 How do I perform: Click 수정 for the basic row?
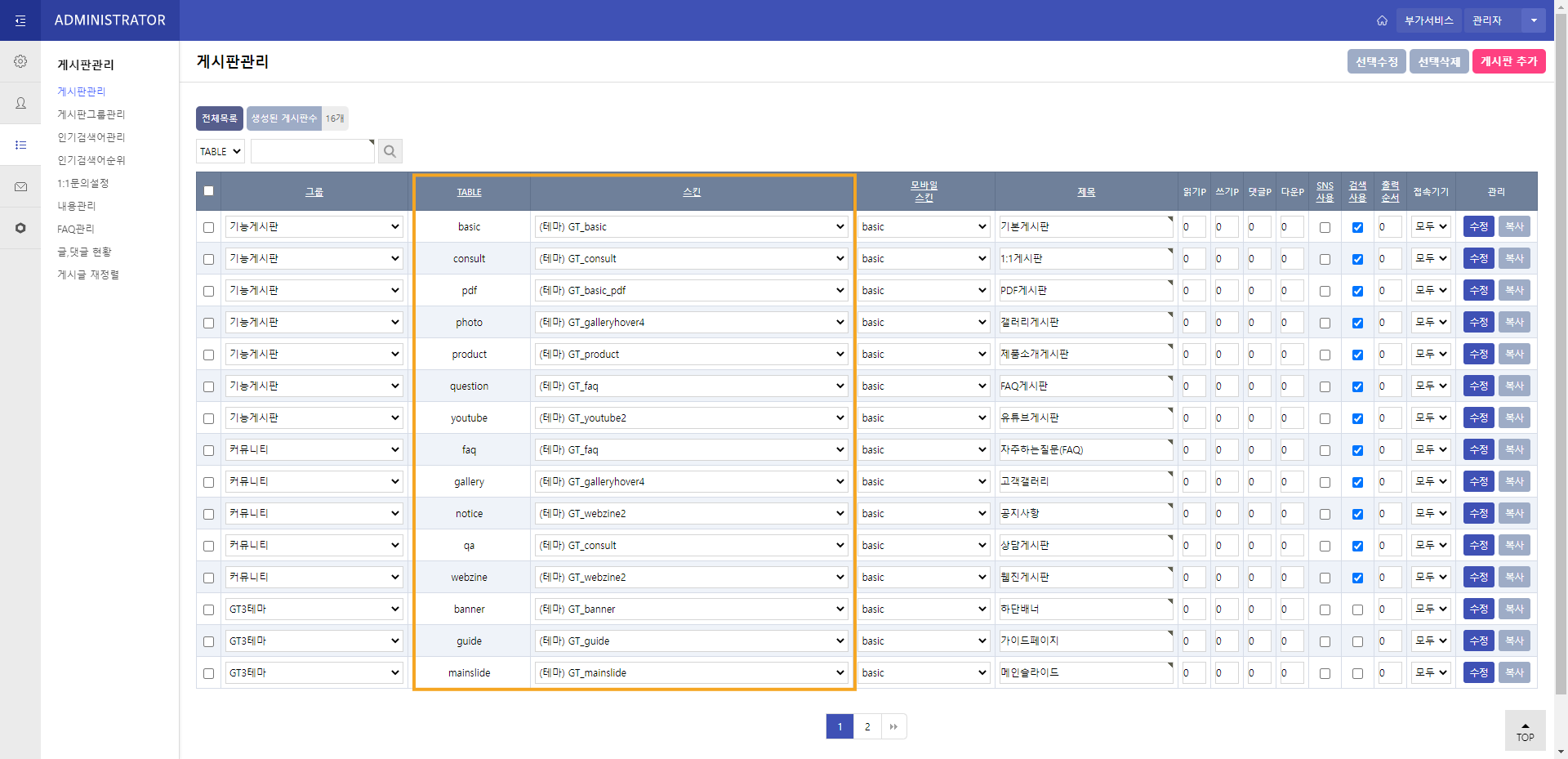pos(1479,226)
